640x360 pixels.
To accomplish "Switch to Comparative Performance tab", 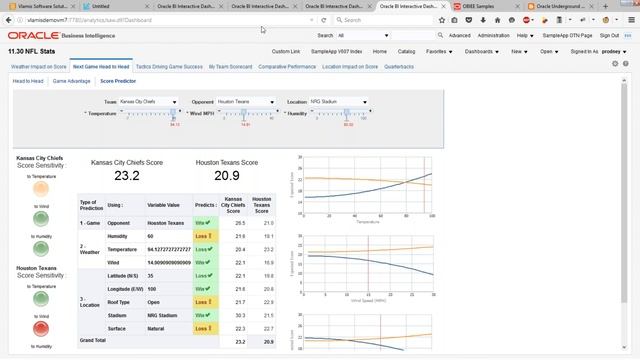I will [287, 67].
